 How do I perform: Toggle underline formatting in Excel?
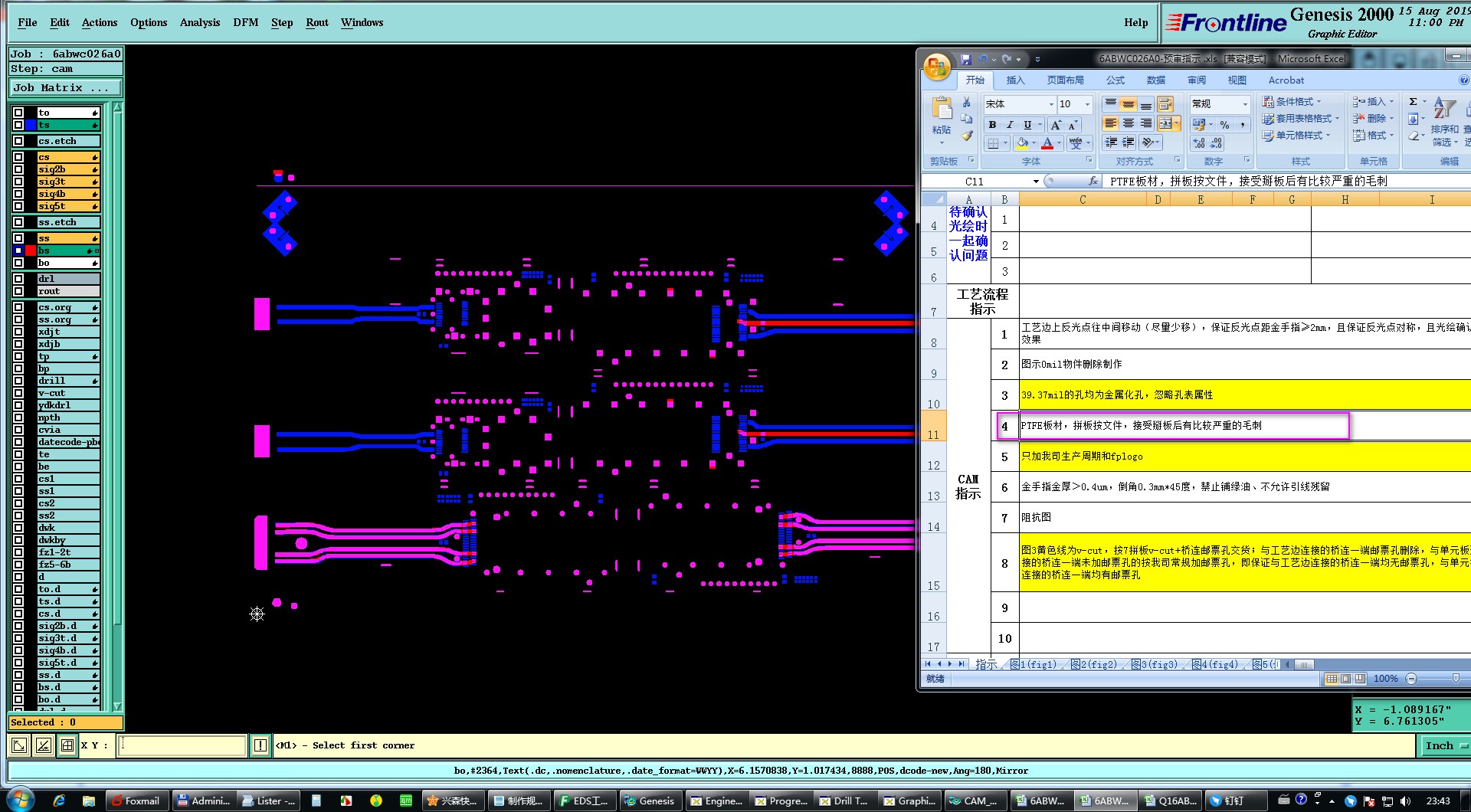(1027, 125)
